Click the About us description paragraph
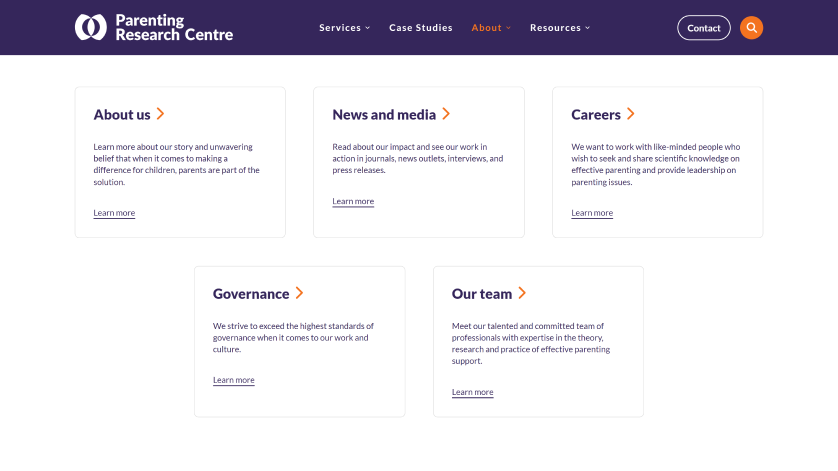 coord(176,164)
